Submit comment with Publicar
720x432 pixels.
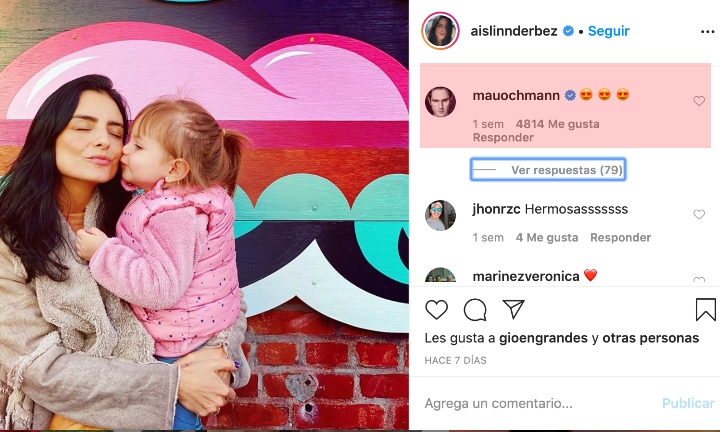(x=688, y=403)
